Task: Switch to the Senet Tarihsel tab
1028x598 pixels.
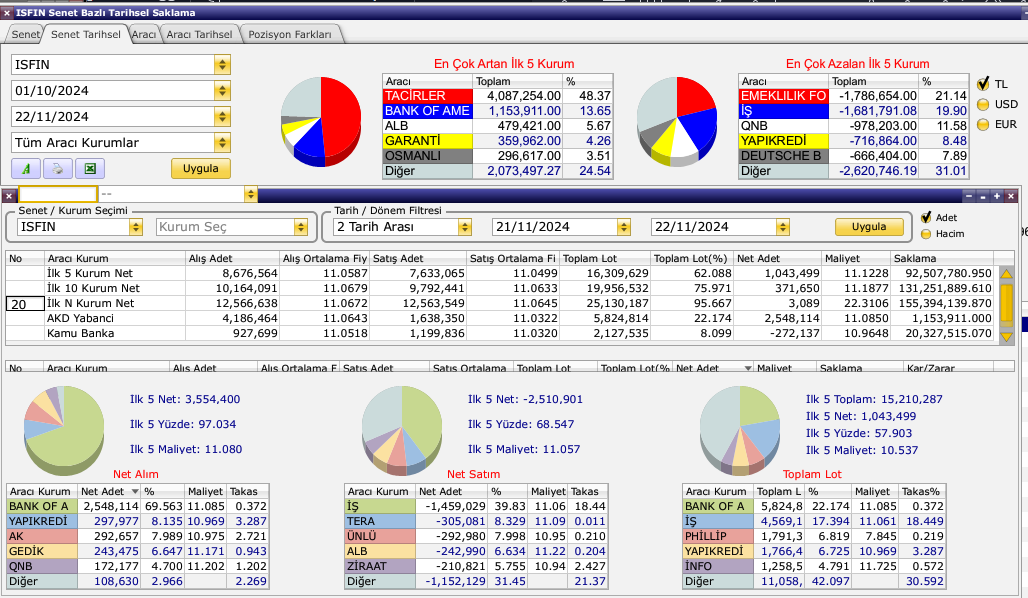Action: [x=86, y=34]
